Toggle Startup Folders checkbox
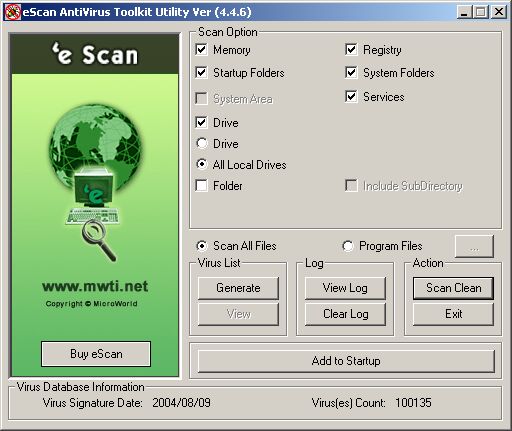512x431 pixels. point(201,73)
